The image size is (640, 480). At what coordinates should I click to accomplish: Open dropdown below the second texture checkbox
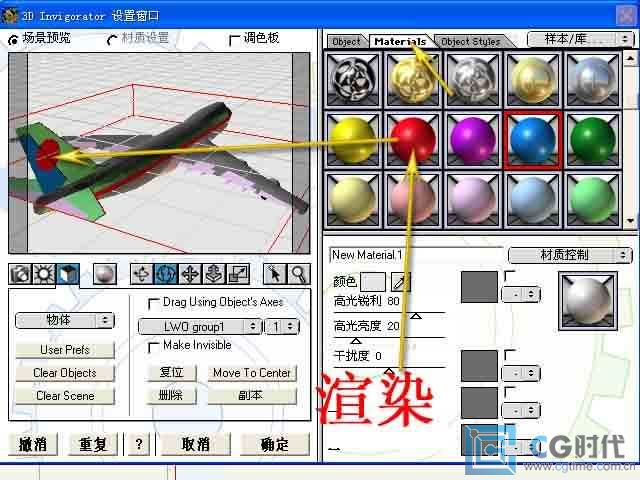point(521,373)
